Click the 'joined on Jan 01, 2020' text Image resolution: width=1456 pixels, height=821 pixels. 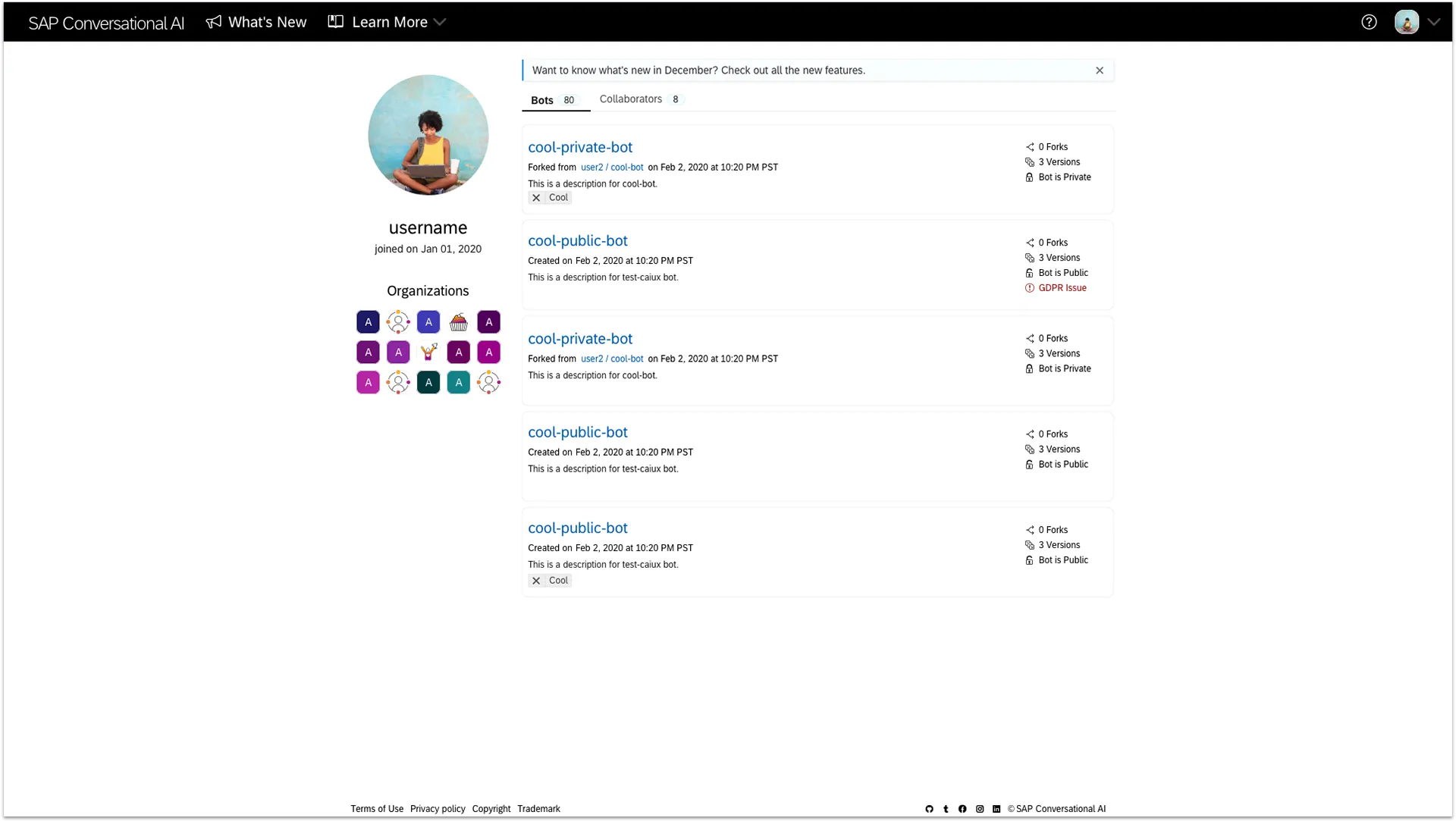pos(428,249)
